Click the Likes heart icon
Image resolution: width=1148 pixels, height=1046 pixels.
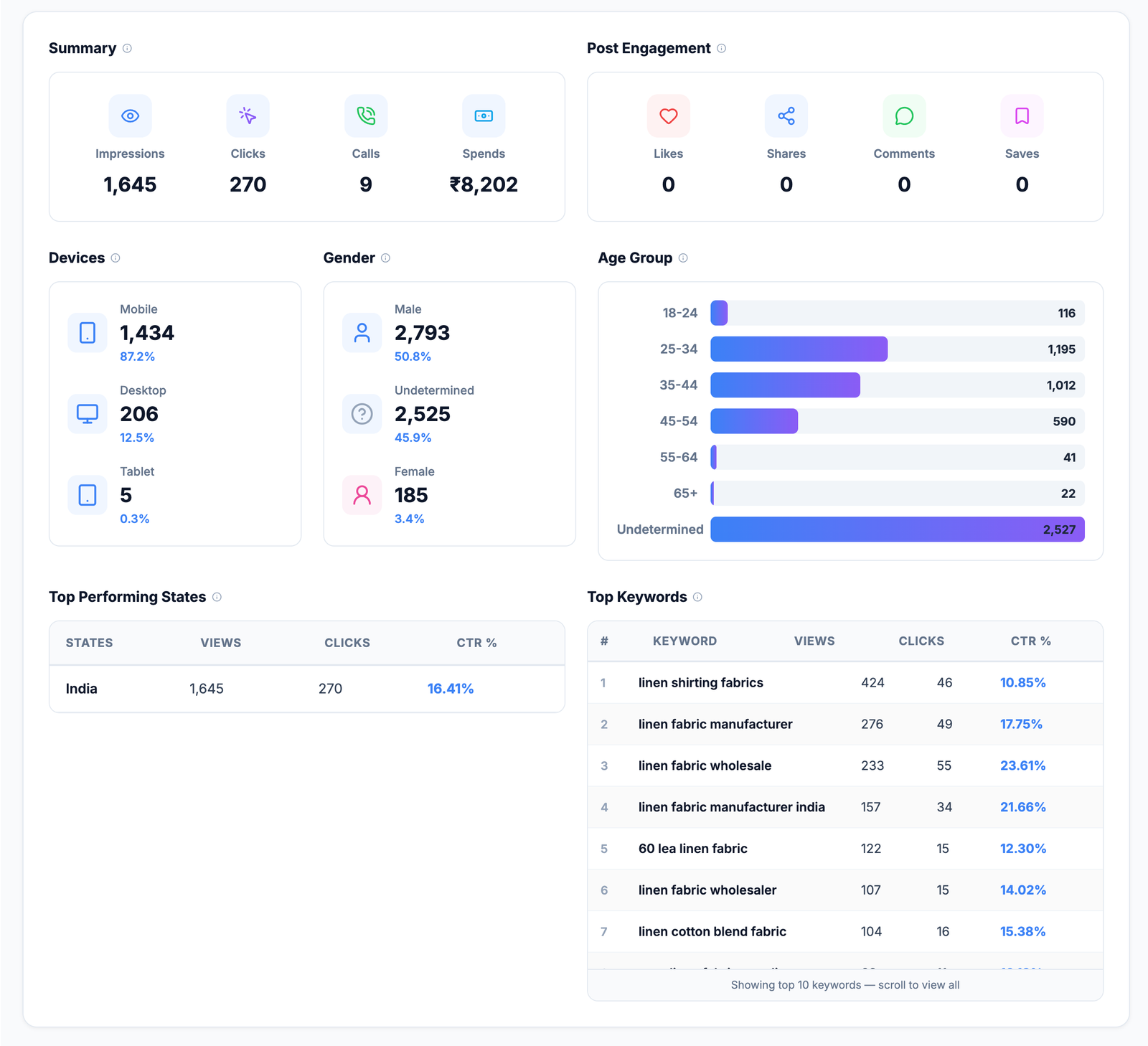tap(668, 116)
